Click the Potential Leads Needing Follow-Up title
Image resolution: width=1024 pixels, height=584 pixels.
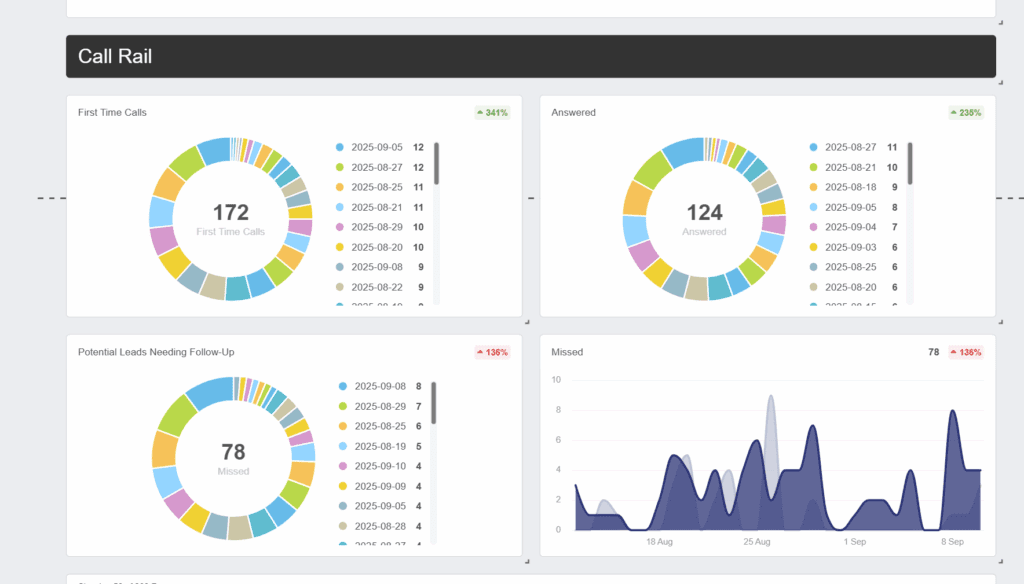[156, 352]
